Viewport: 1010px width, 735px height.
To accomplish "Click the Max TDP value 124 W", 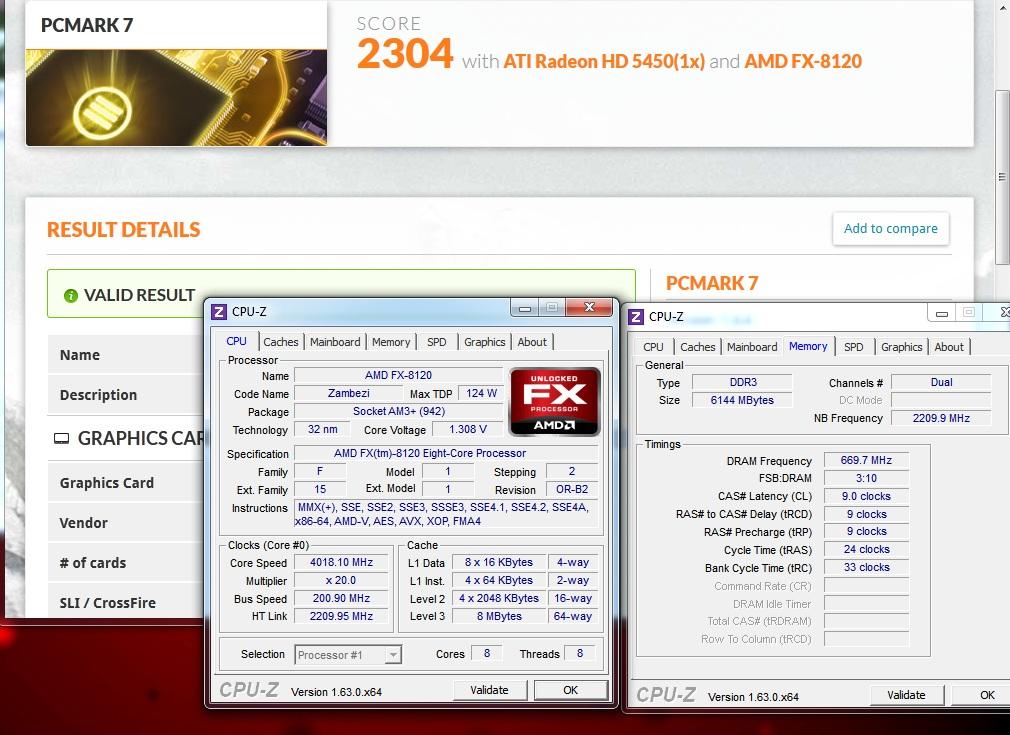I will (x=481, y=393).
